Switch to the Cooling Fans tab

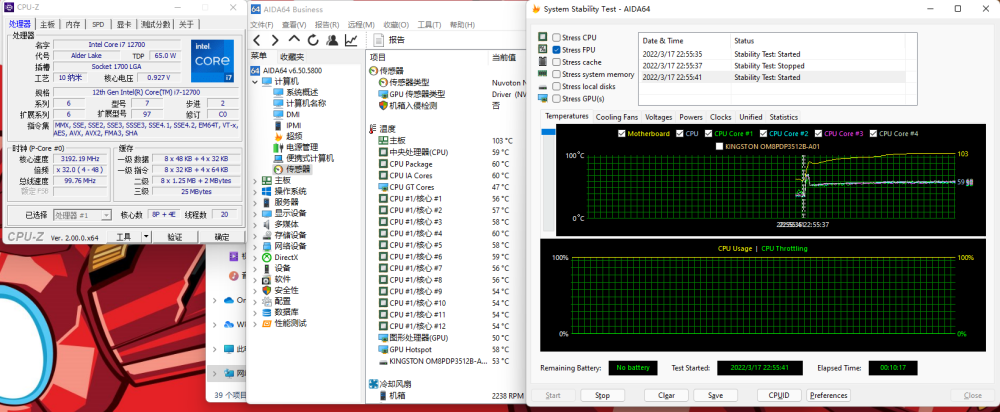point(617,117)
